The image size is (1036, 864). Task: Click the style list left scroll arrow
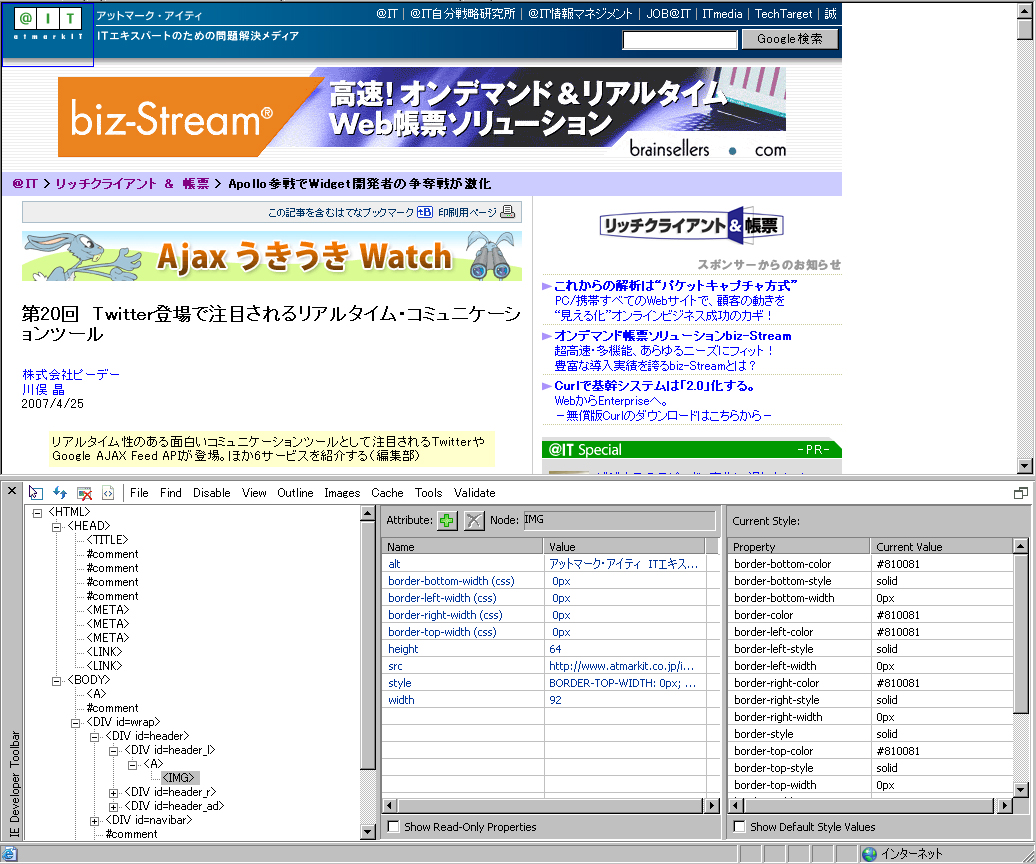pyautogui.click(x=735, y=805)
